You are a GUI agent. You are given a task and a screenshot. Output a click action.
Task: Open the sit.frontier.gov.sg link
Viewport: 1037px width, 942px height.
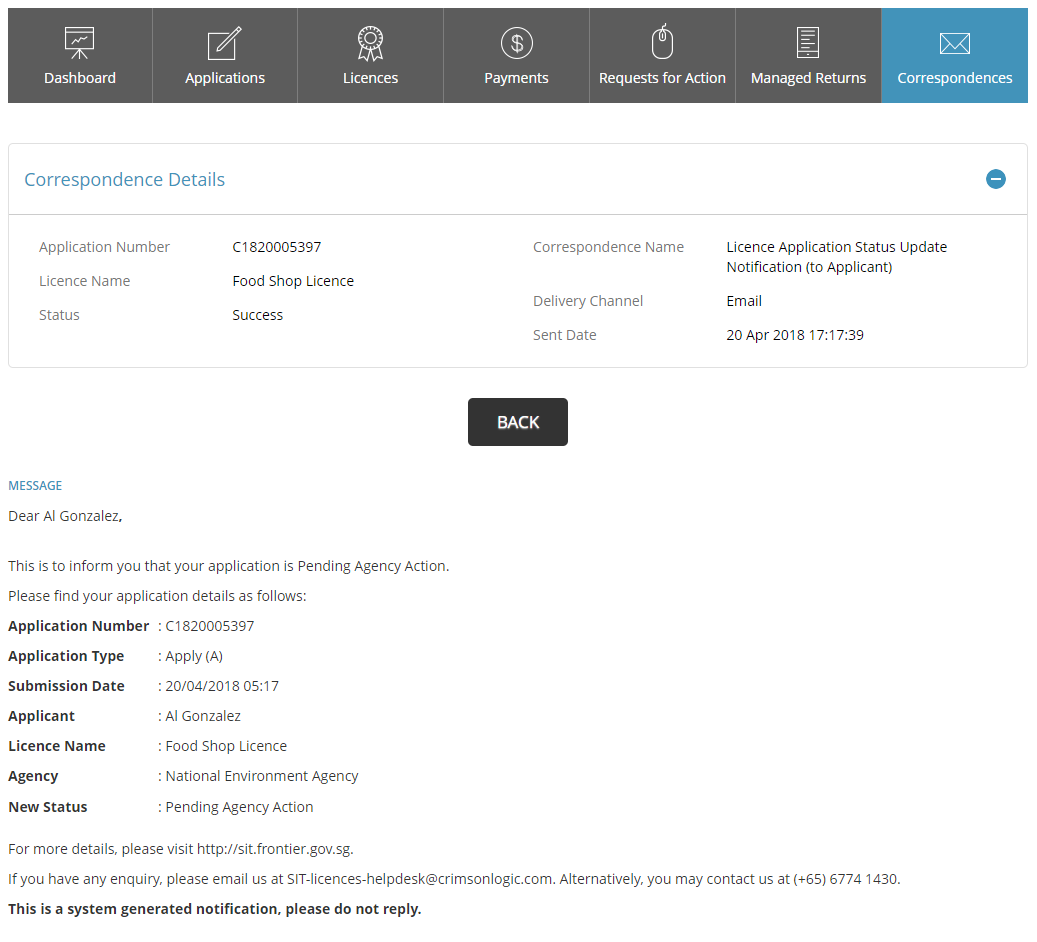click(274, 849)
